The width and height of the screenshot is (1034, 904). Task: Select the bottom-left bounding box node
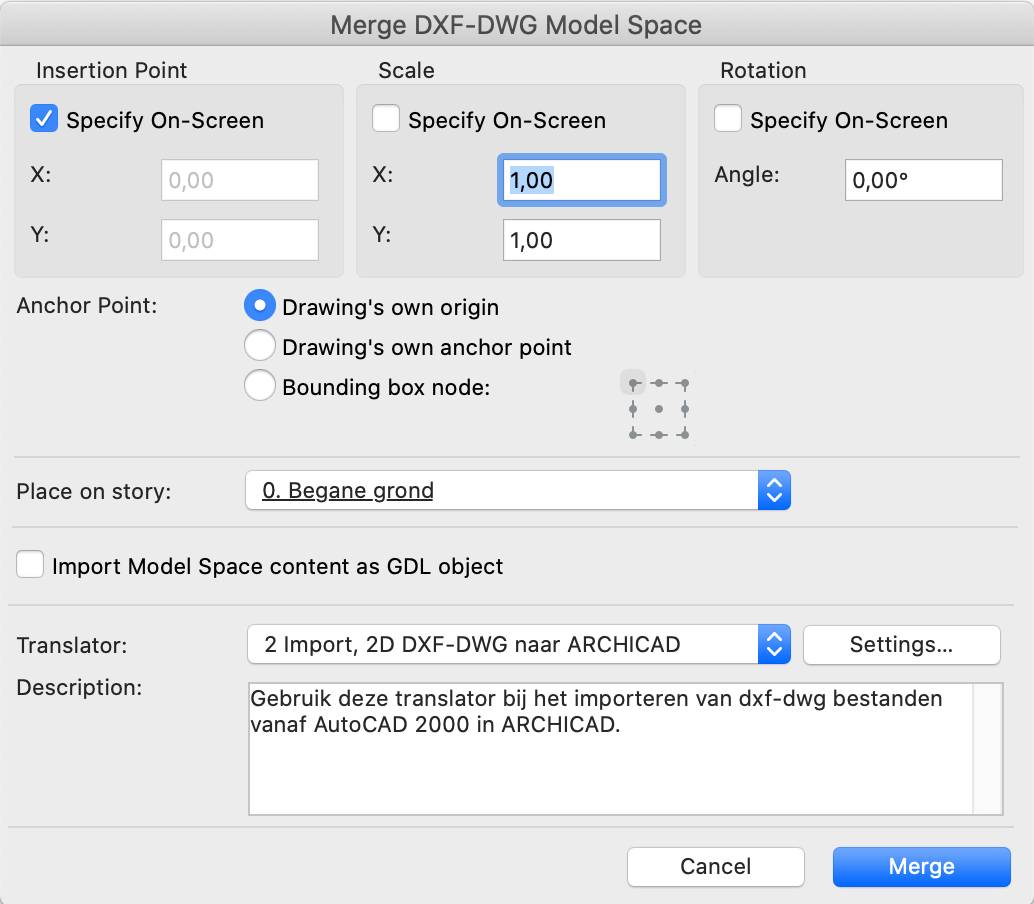click(x=633, y=435)
